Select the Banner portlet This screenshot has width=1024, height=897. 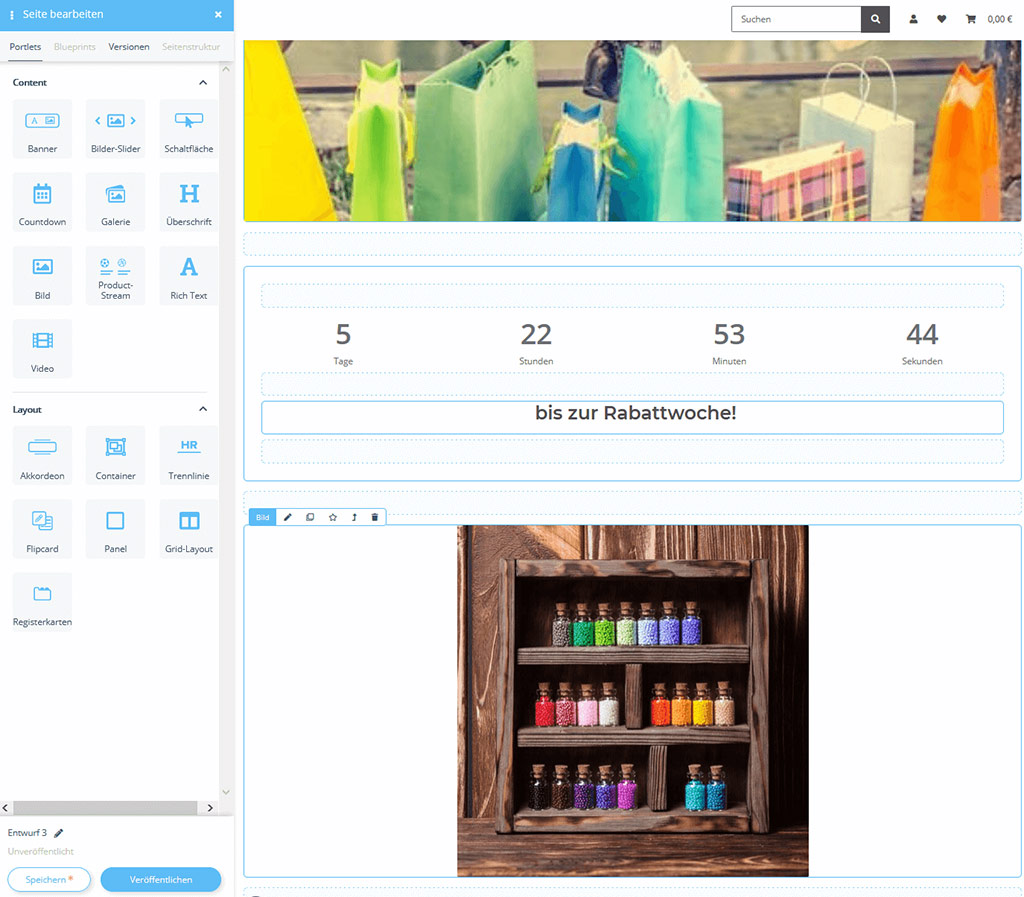point(42,129)
